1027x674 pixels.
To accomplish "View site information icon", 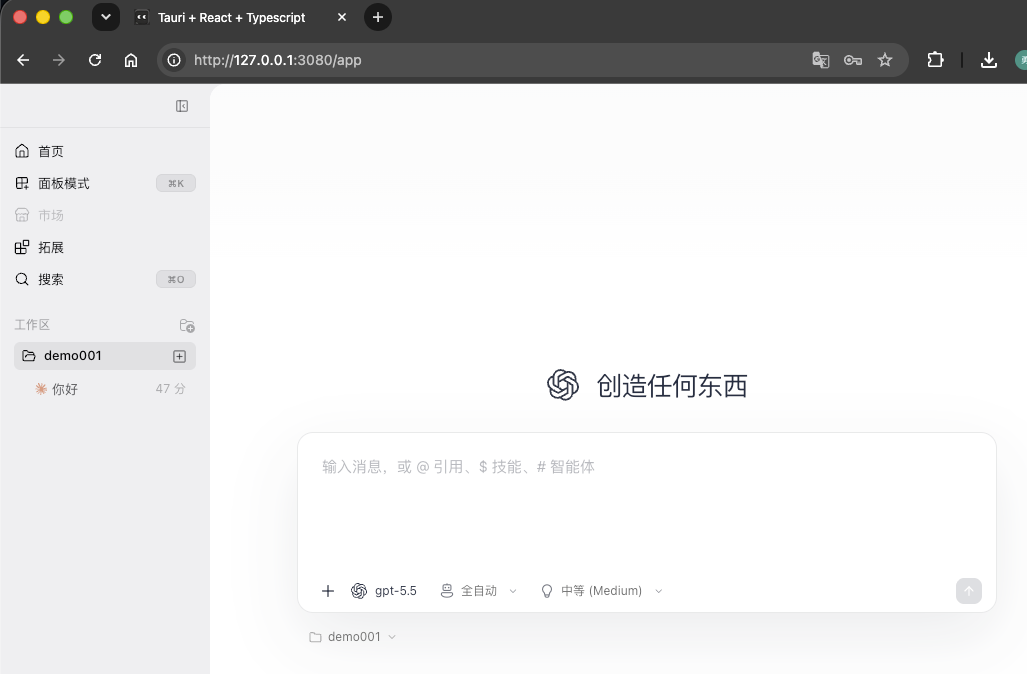I will pos(174,60).
